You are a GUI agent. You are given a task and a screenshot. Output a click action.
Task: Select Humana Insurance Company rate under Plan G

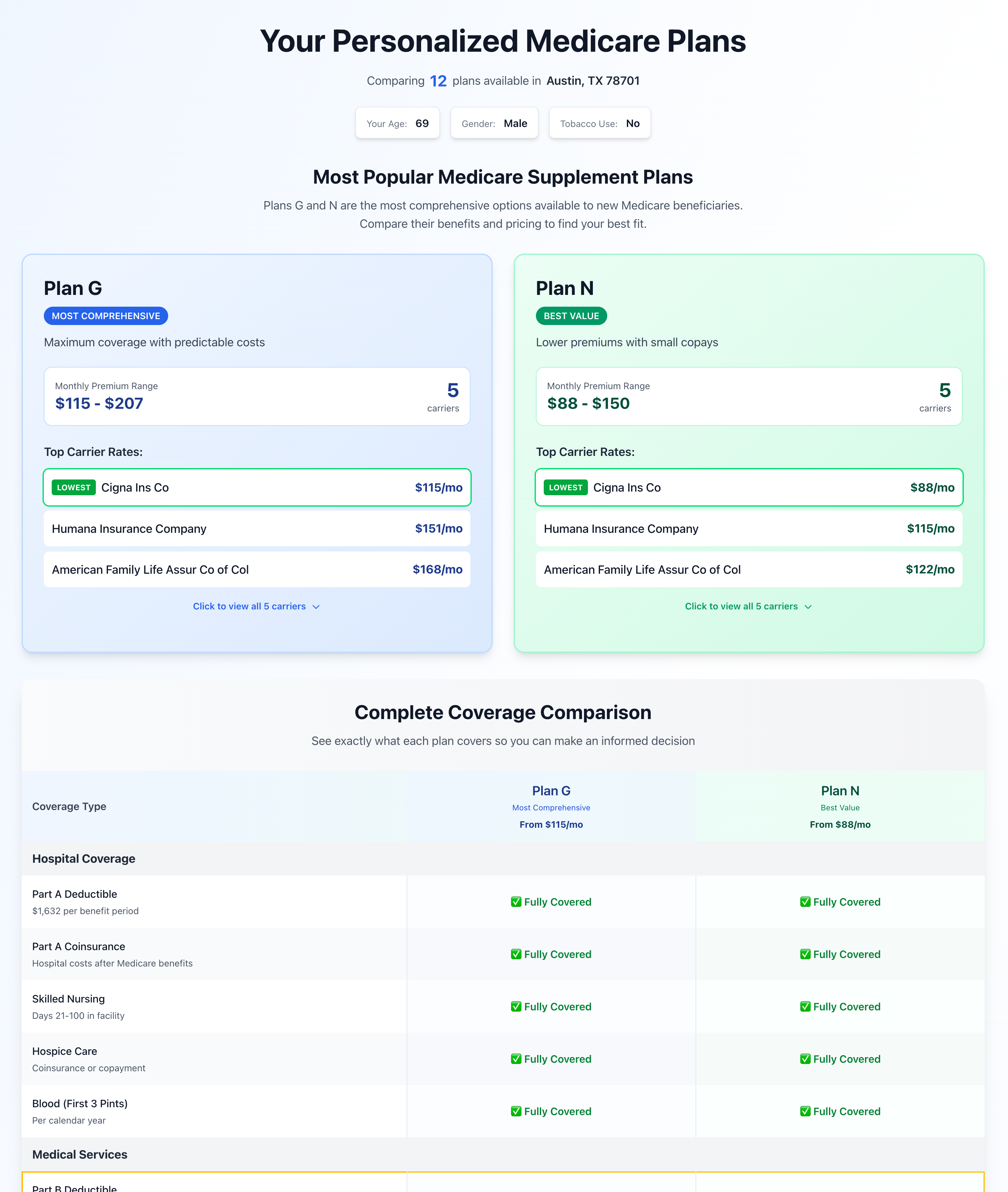439,528
